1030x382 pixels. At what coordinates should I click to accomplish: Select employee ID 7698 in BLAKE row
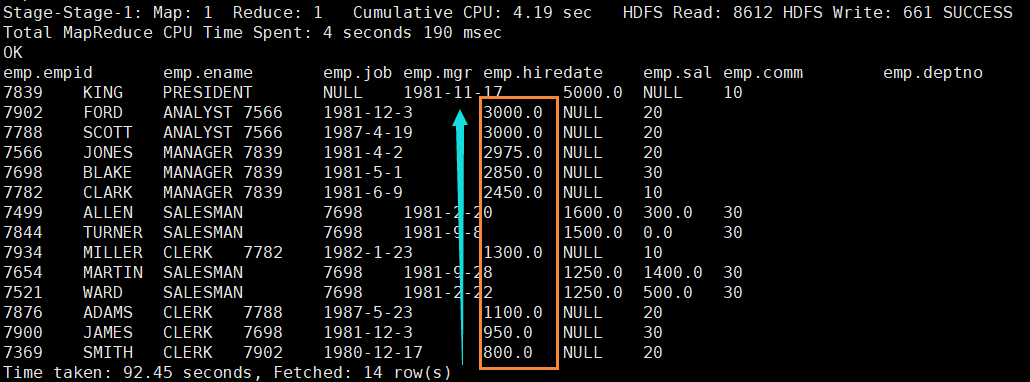point(23,173)
